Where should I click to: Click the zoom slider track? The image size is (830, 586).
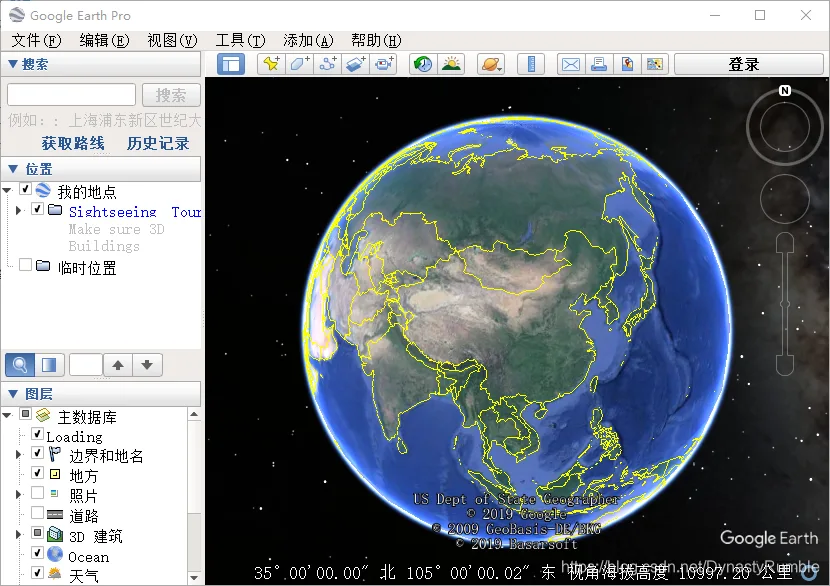pos(784,304)
